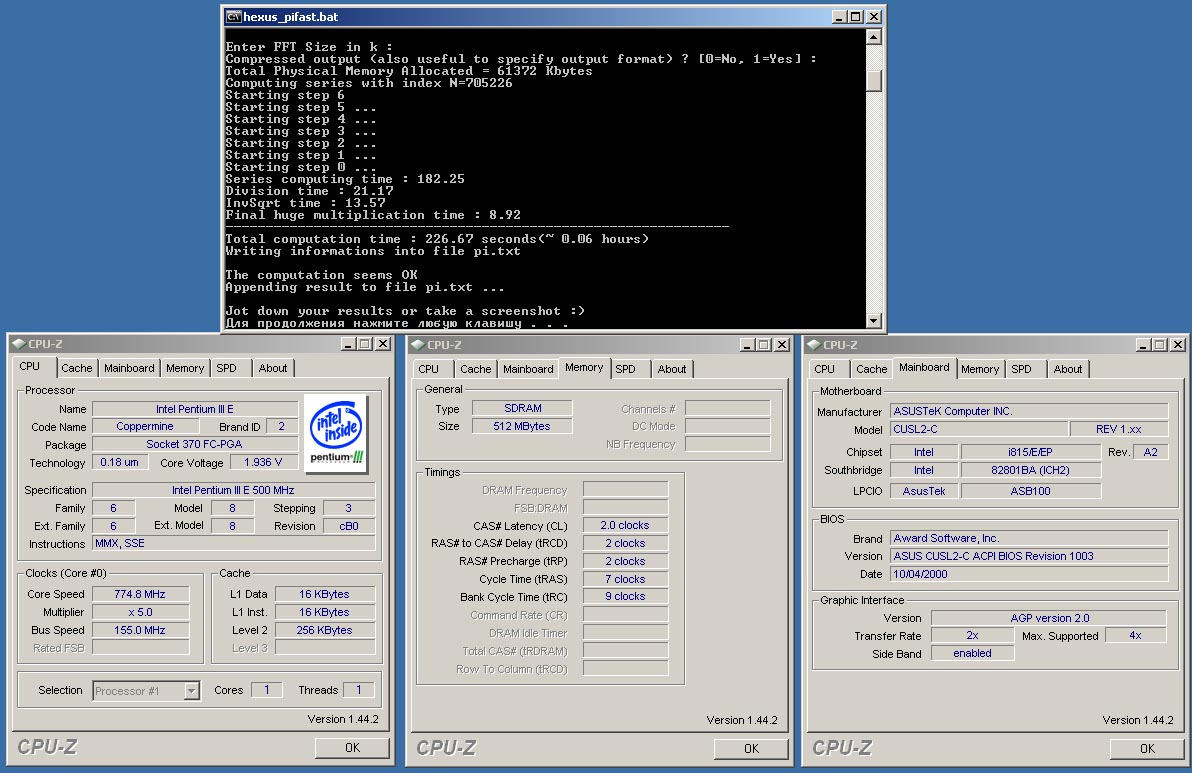Click the CPU-Z icon in Mainboard window title
Screen dimensions: 1192x773
813,345
